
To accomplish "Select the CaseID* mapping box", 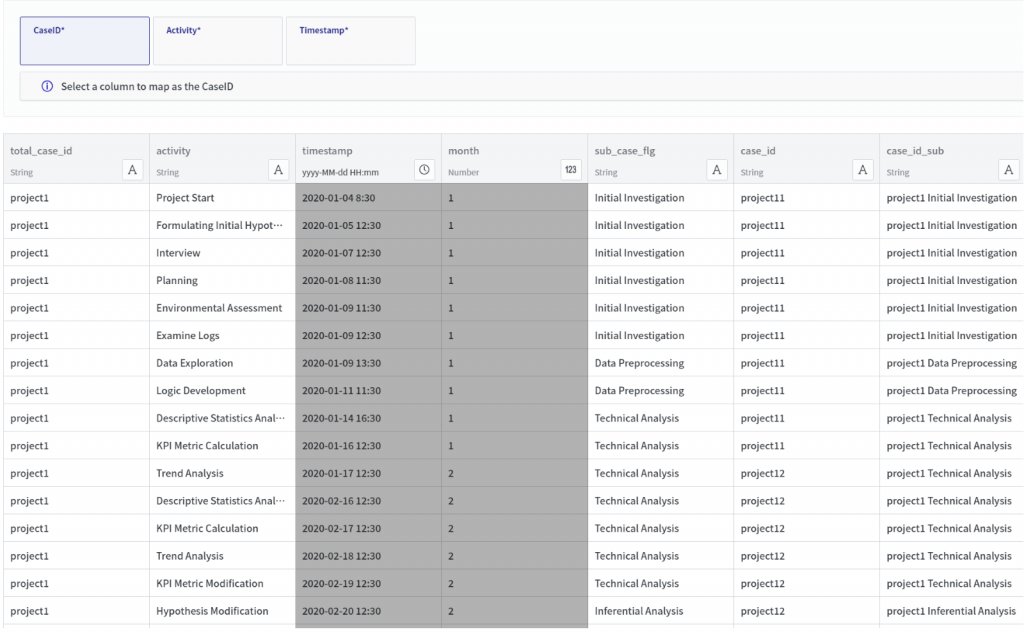I will click(x=85, y=41).
